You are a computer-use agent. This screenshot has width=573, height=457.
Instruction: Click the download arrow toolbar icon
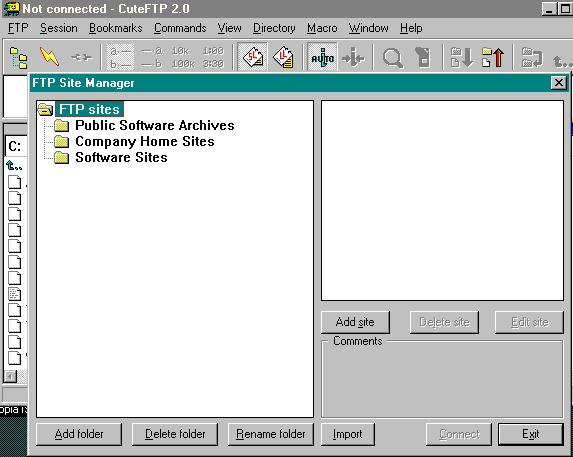pos(462,57)
